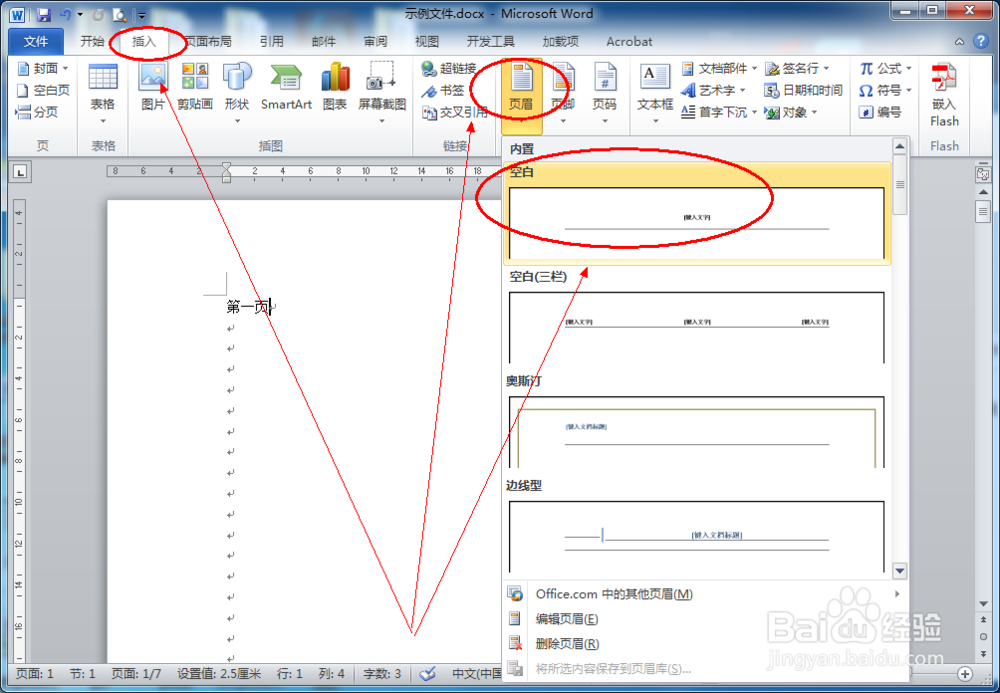Click the zoom-in plus button
Viewport: 1000px width, 693px height.
[965, 674]
